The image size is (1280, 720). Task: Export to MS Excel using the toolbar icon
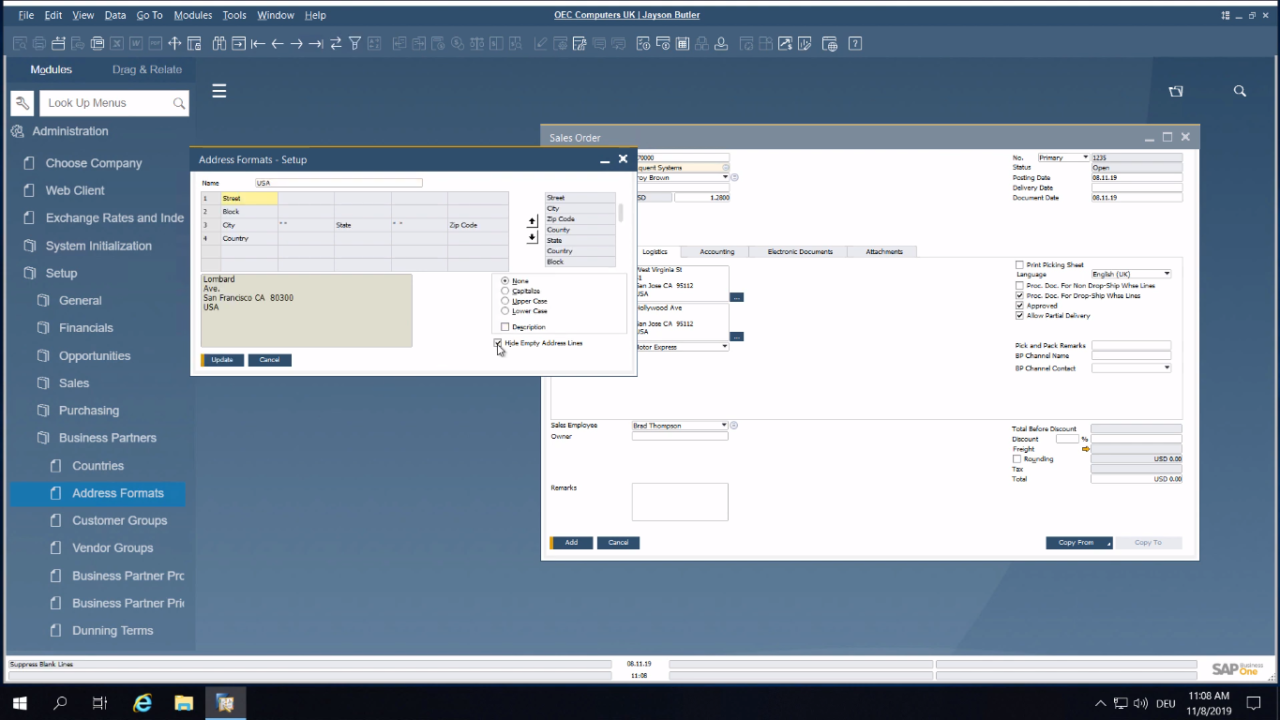click(x=116, y=43)
